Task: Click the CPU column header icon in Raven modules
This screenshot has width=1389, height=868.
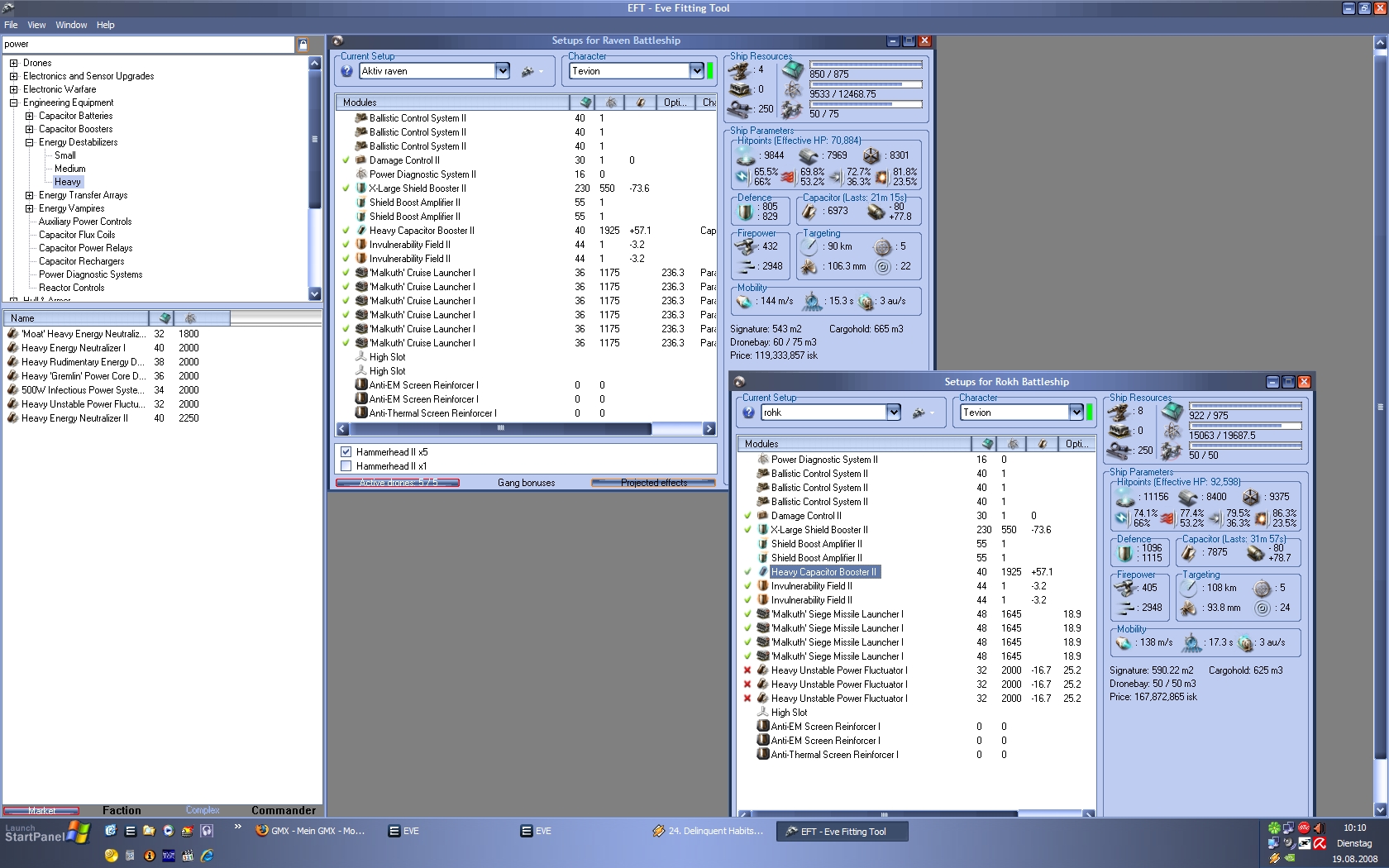Action: (x=585, y=103)
